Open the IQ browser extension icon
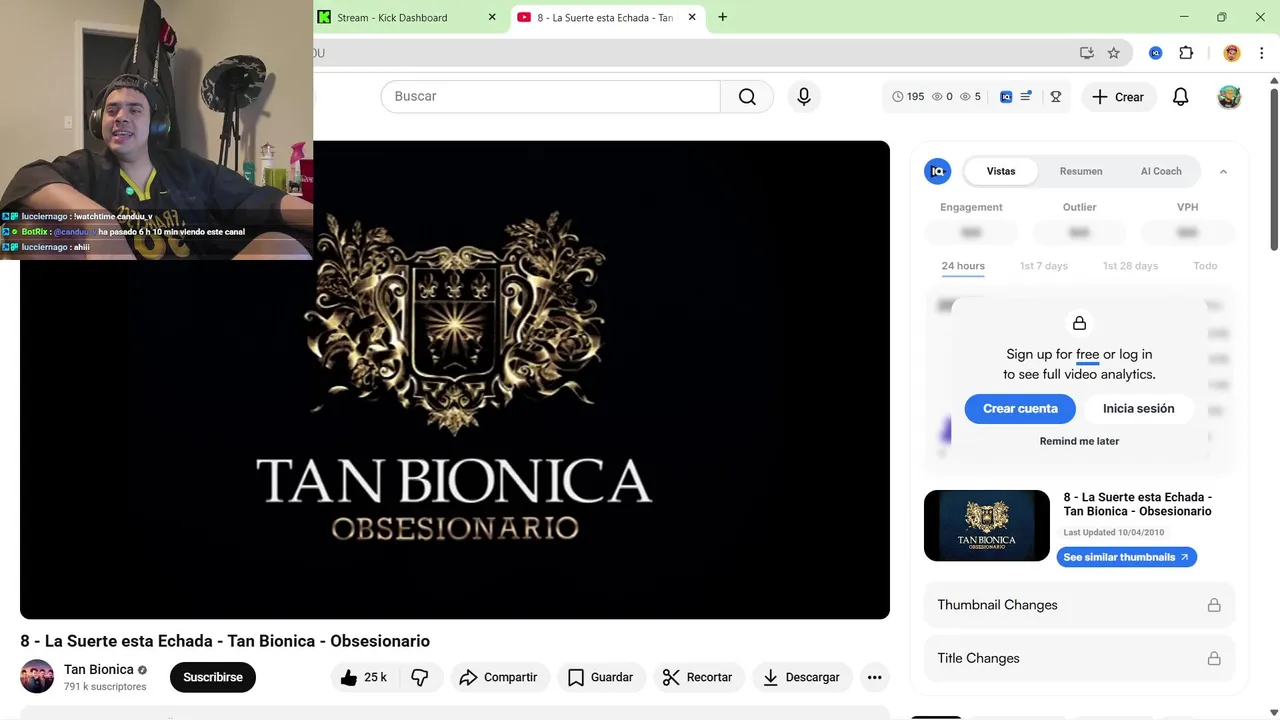This screenshot has width=1280, height=720. coord(1156,53)
